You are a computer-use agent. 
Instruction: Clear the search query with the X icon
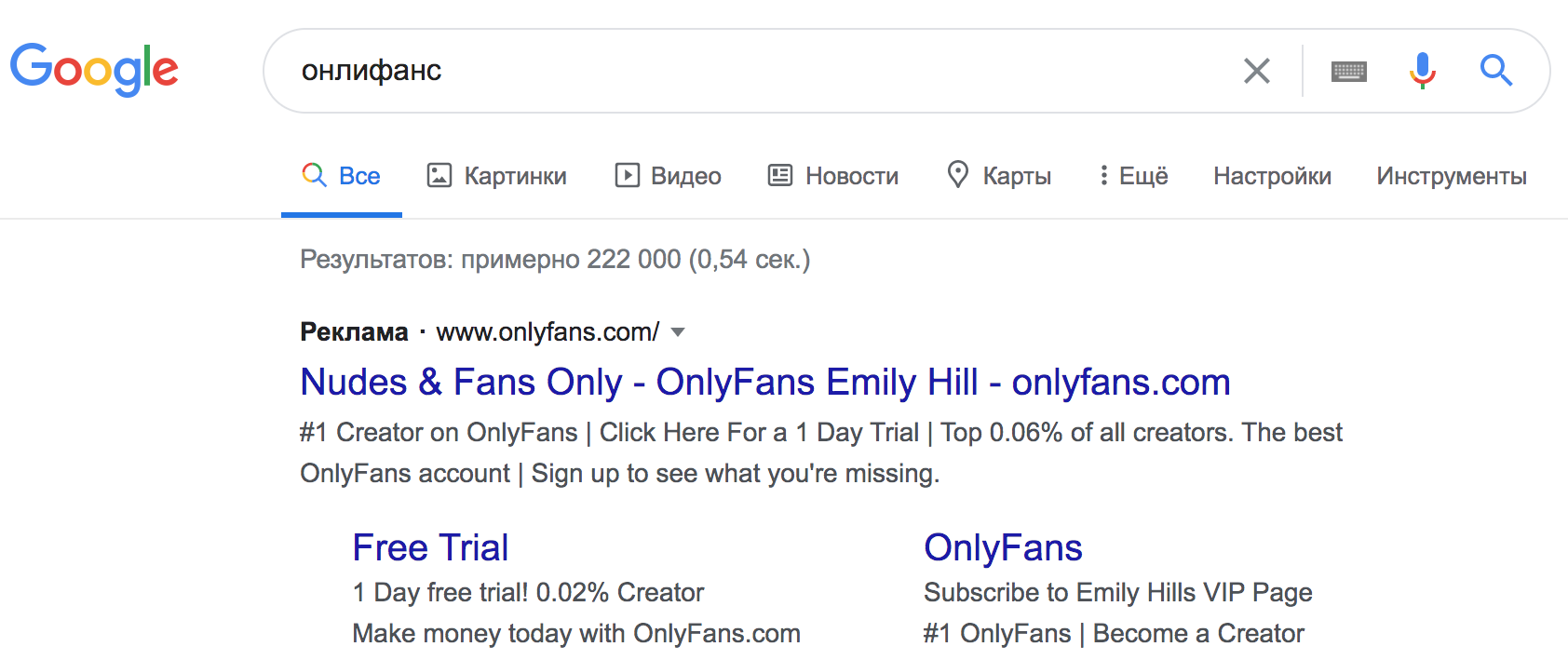pyautogui.click(x=1257, y=71)
